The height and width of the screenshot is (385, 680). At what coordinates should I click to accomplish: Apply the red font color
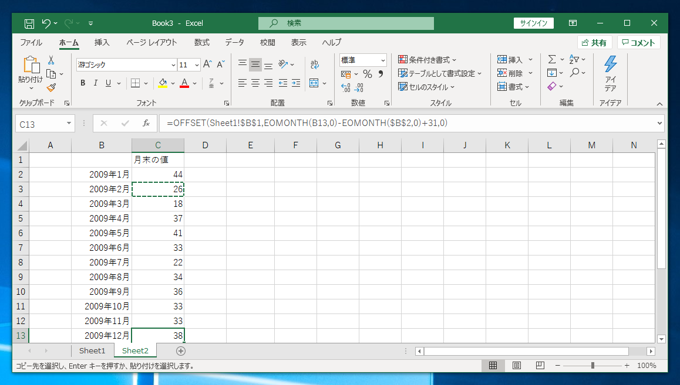tap(184, 83)
